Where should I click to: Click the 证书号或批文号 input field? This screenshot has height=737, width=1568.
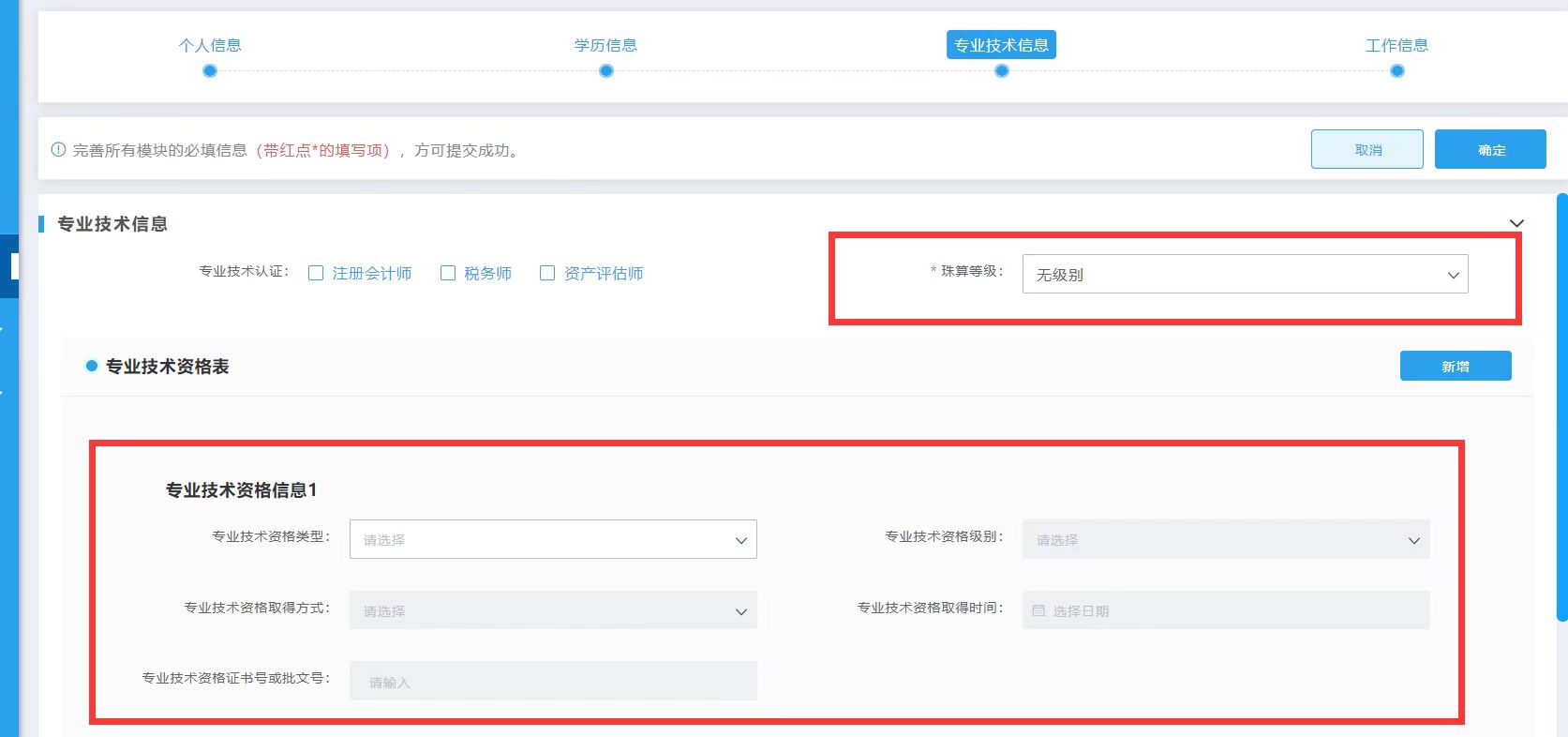[553, 682]
